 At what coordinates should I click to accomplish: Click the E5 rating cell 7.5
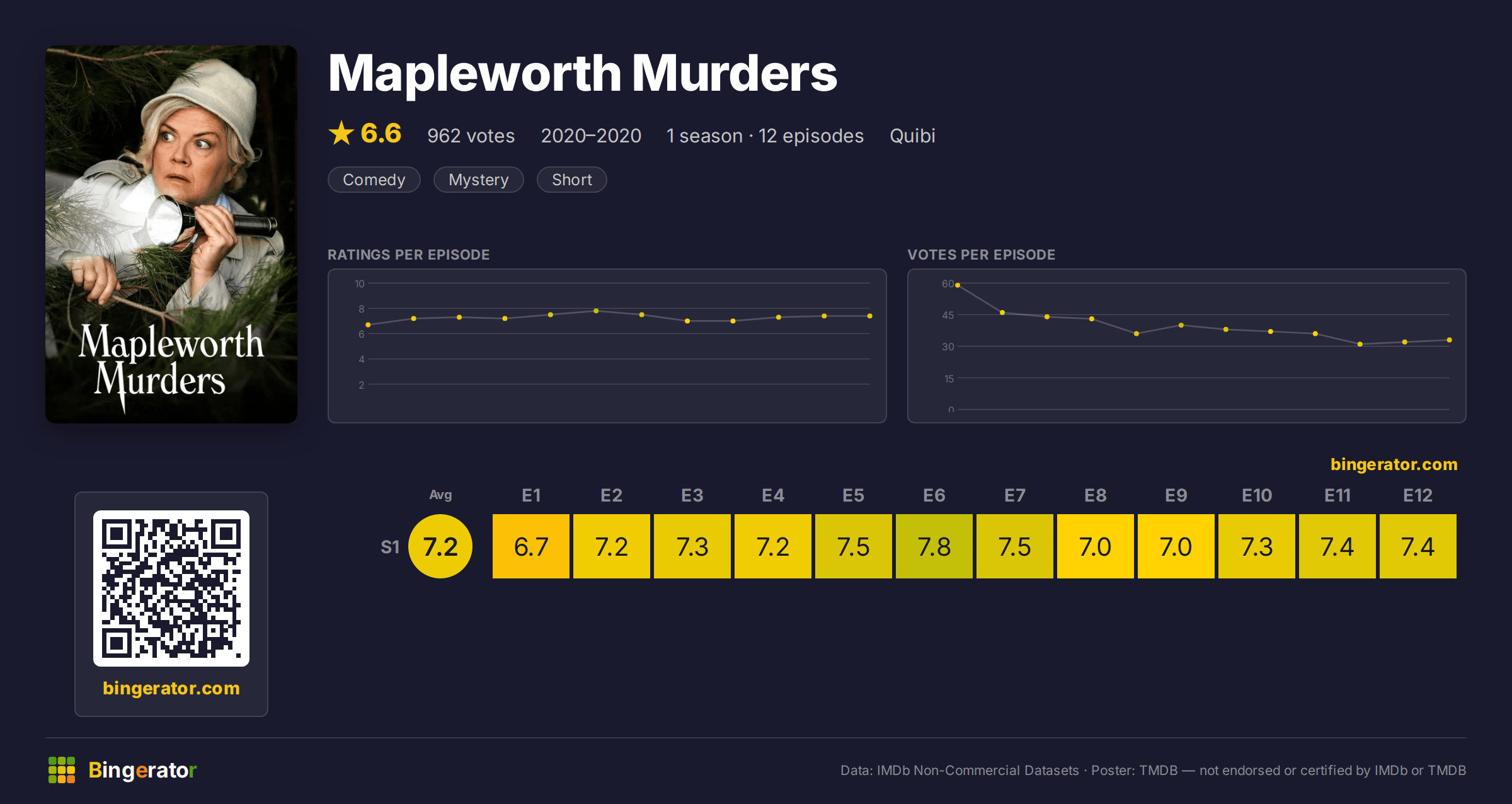[854, 546]
